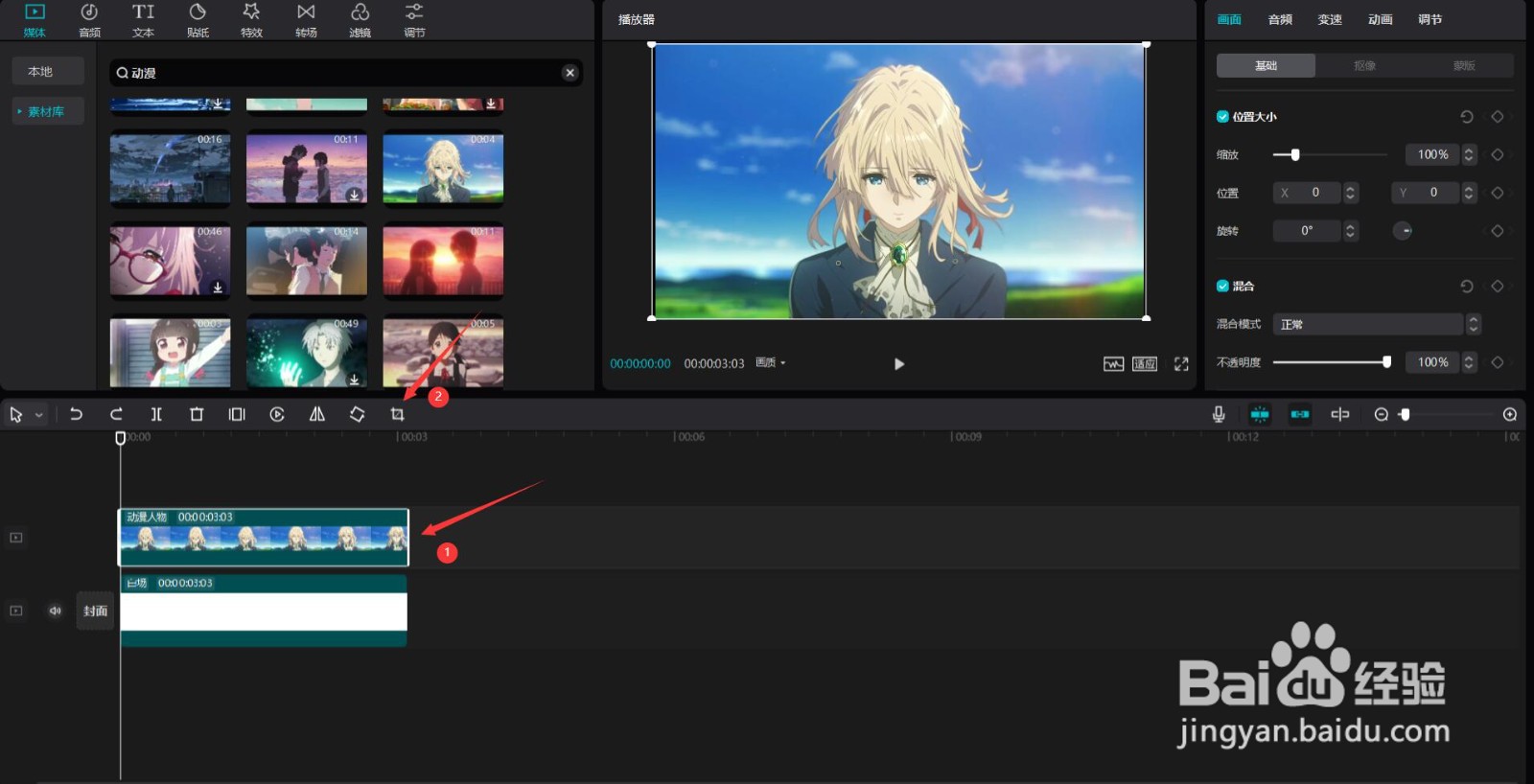The height and width of the screenshot is (784, 1534).
Task: Reset the 位置大小 section
Action: coord(1467,117)
